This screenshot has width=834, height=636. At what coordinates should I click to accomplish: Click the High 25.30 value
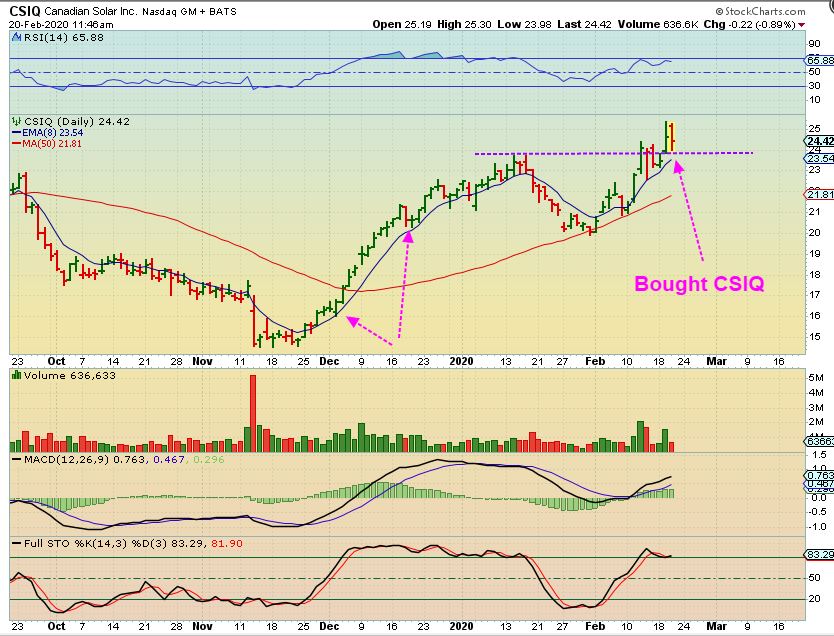pyautogui.click(x=463, y=24)
